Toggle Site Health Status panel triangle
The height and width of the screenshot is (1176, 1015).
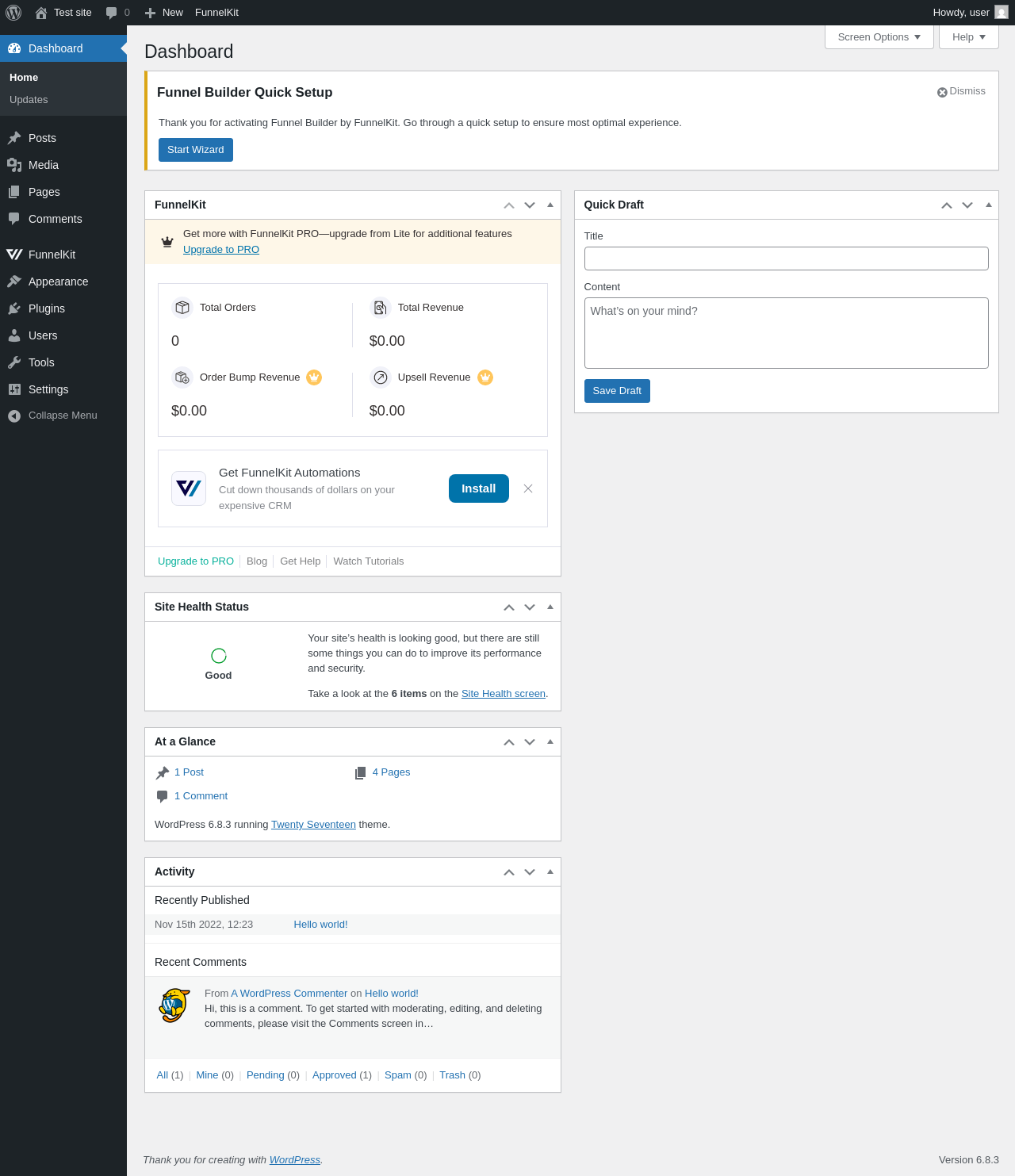550,607
